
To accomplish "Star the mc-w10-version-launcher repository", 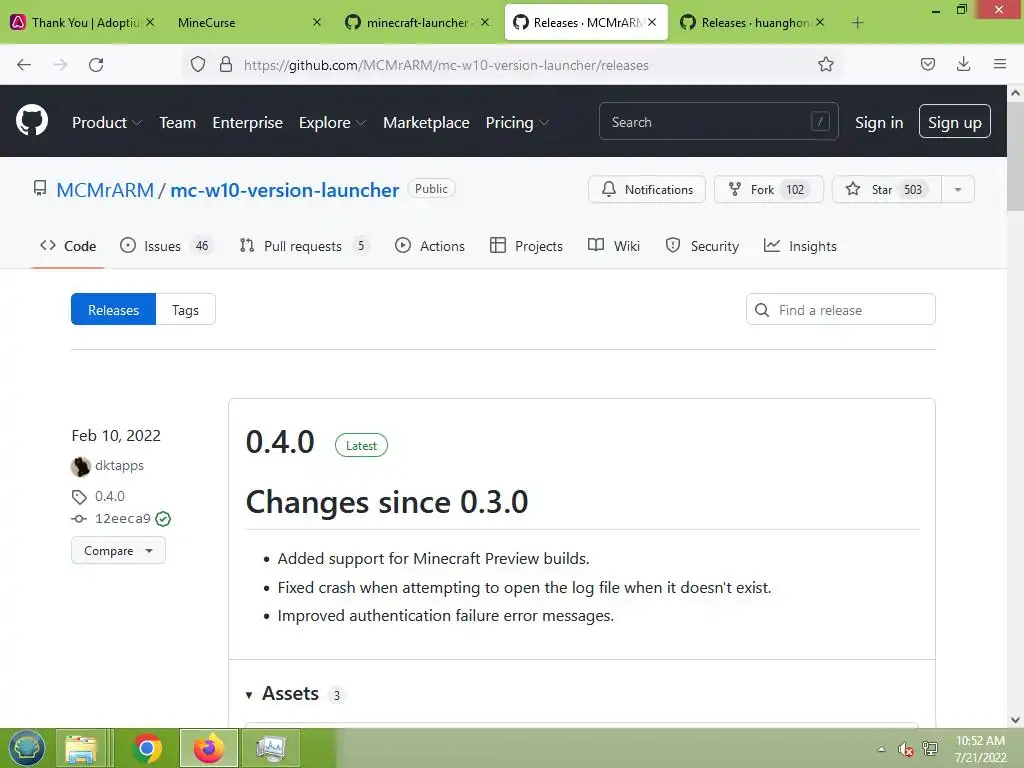I will (x=887, y=189).
